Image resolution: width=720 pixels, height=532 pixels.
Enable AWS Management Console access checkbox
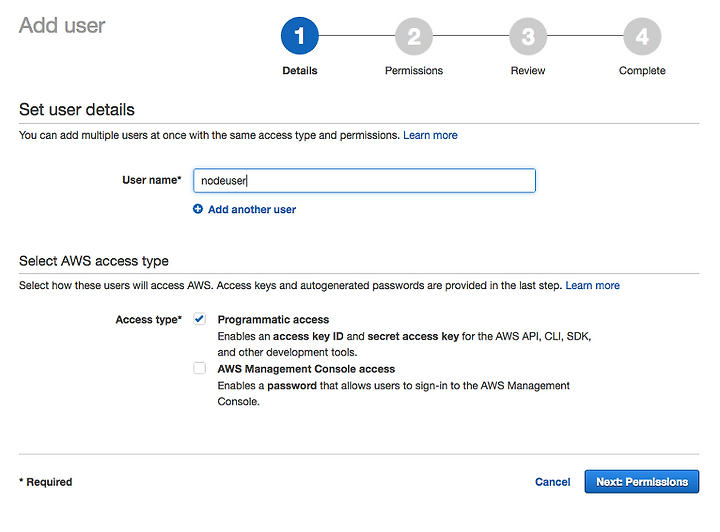199,368
